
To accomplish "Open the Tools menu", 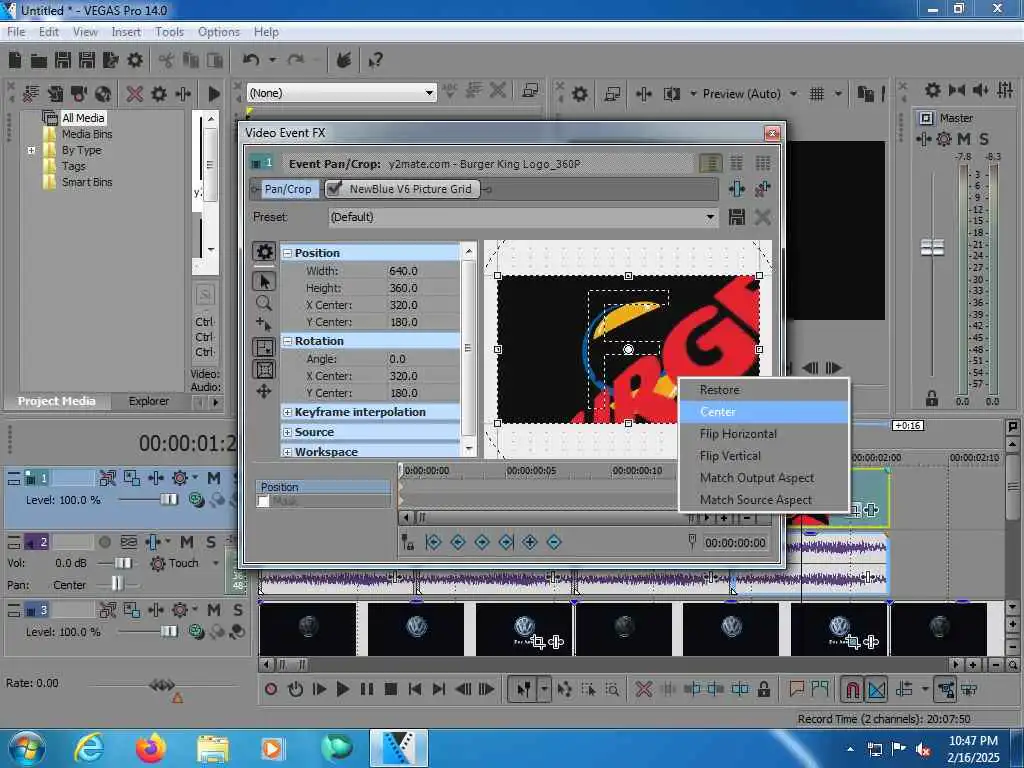I will click(x=169, y=31).
